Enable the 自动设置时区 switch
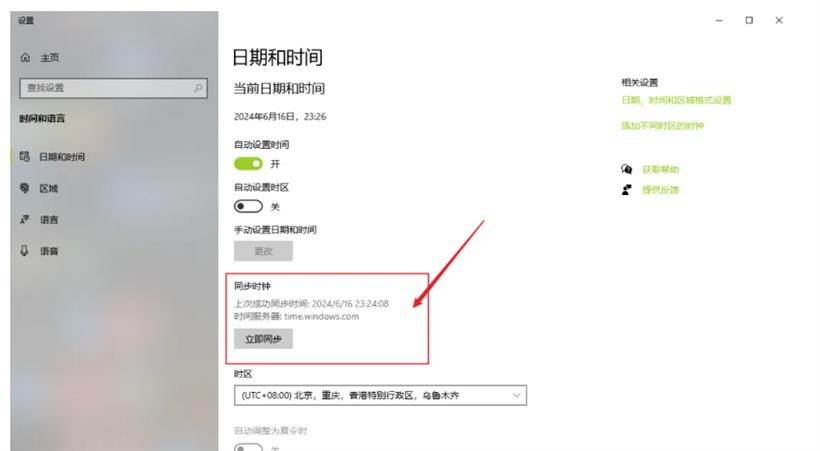This screenshot has width=820, height=451. click(x=248, y=206)
